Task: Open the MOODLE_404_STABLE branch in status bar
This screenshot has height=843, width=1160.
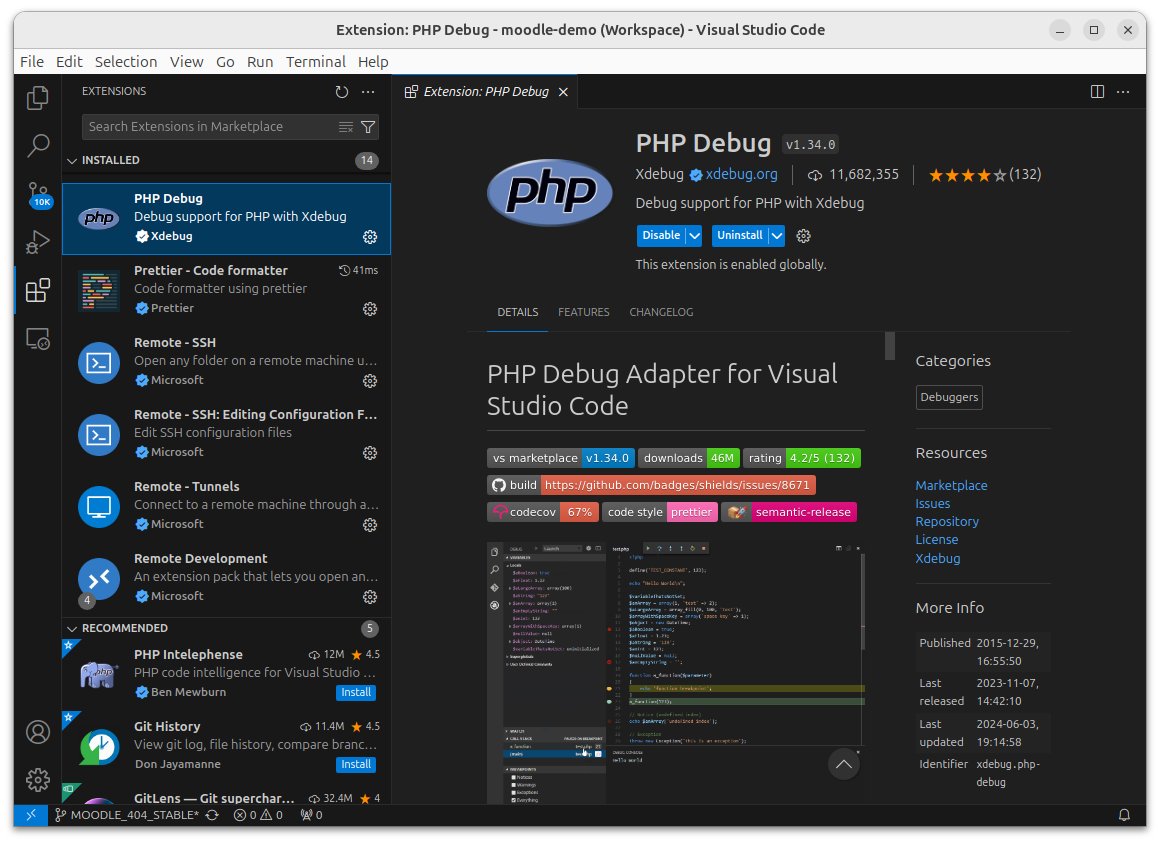Action: point(127,815)
